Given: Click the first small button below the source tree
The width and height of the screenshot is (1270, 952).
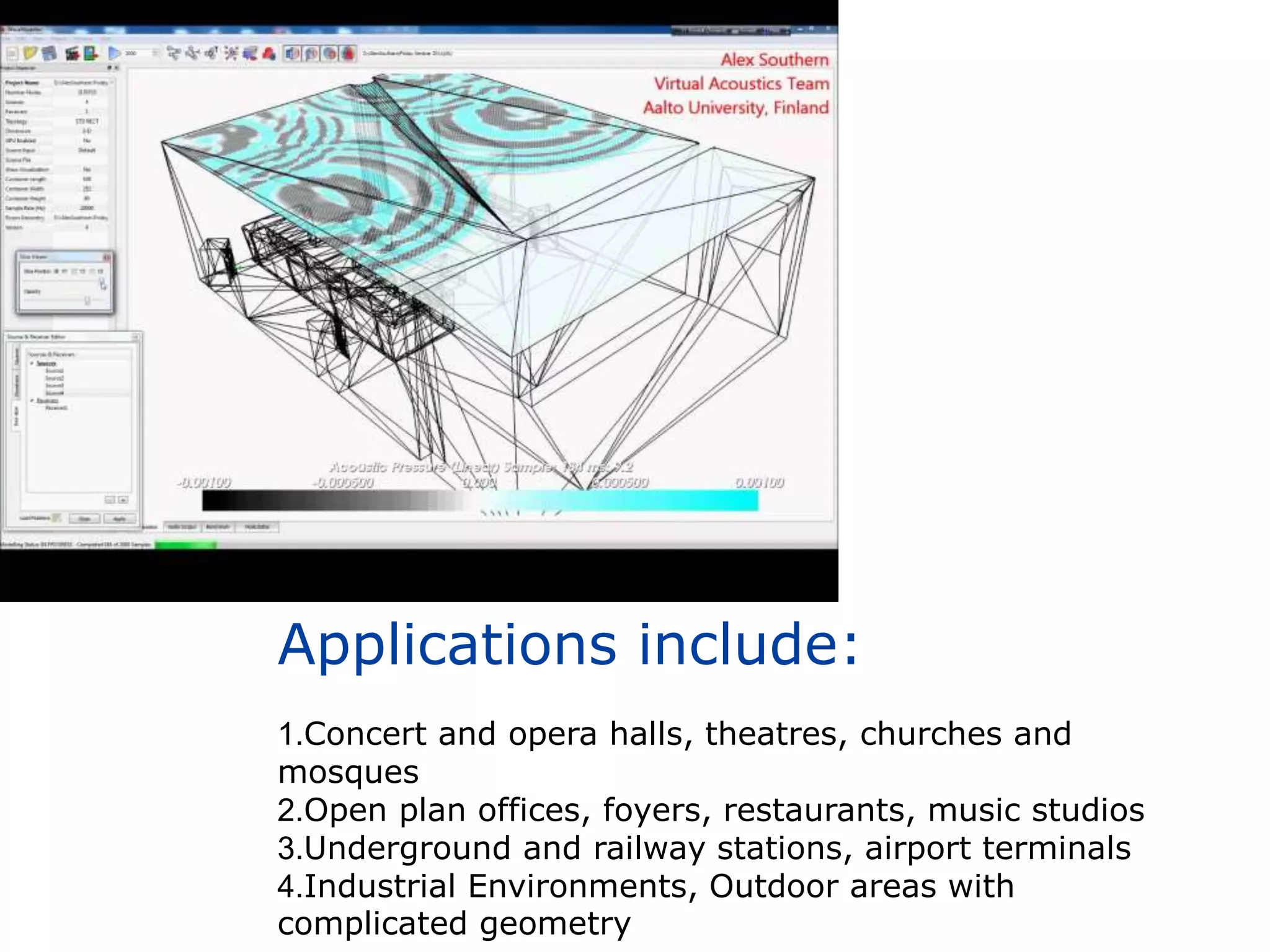Looking at the screenshot, I should click(x=110, y=500).
